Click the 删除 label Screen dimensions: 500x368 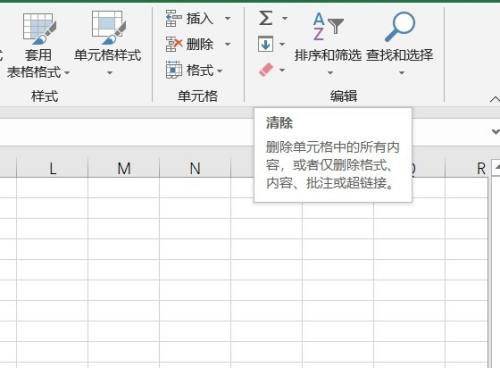coord(200,44)
